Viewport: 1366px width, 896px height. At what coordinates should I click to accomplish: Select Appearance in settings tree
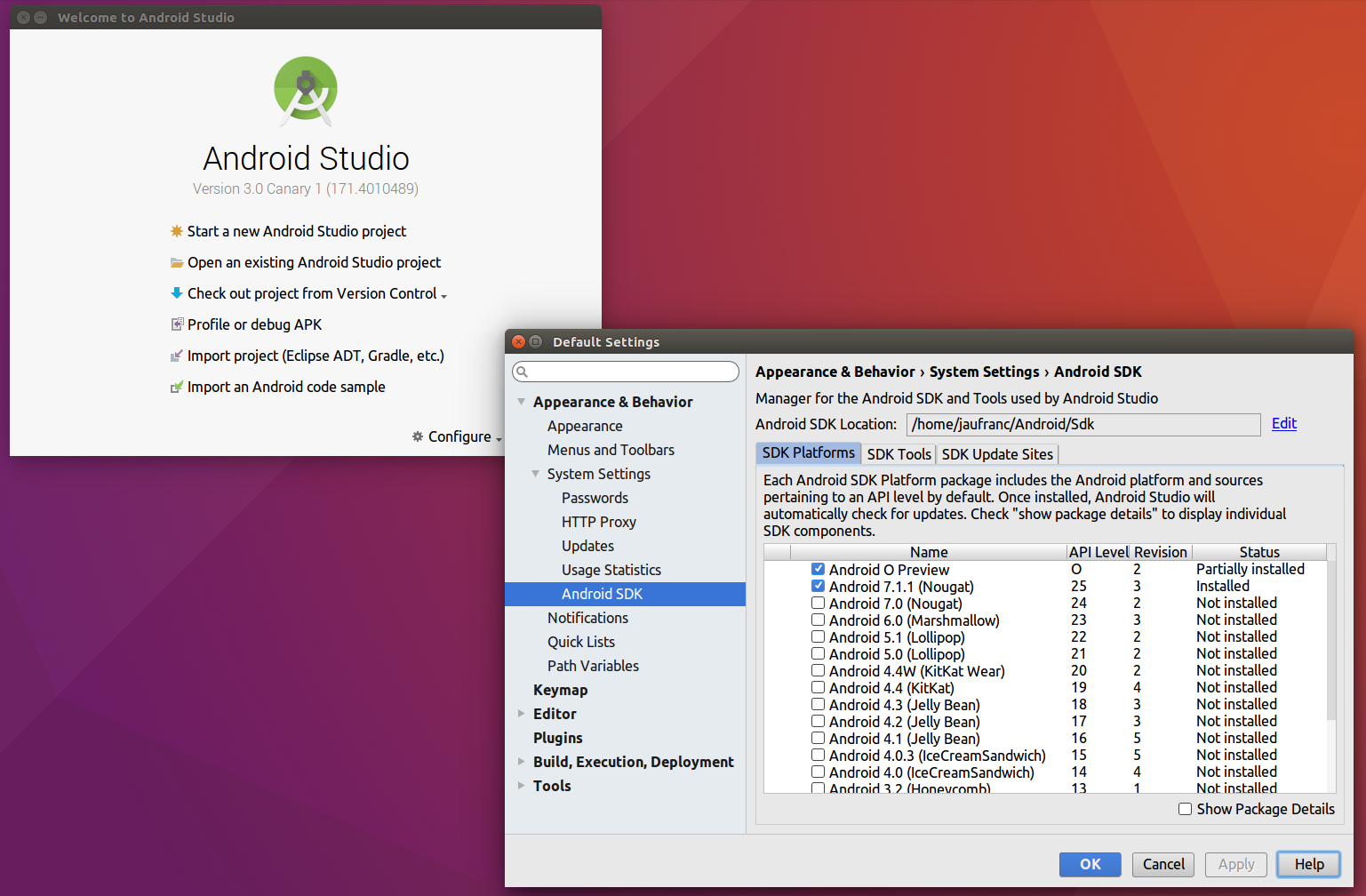point(585,426)
